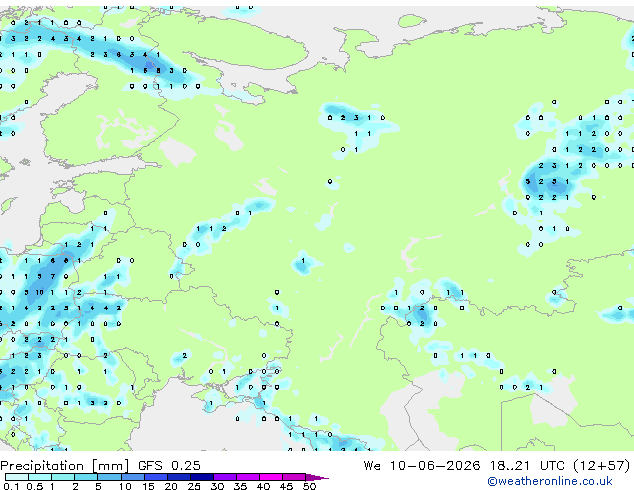Viewport: 634px width, 490px height.
Task: Click the '(12+57)' forecast offset text
Action: pos(601,466)
